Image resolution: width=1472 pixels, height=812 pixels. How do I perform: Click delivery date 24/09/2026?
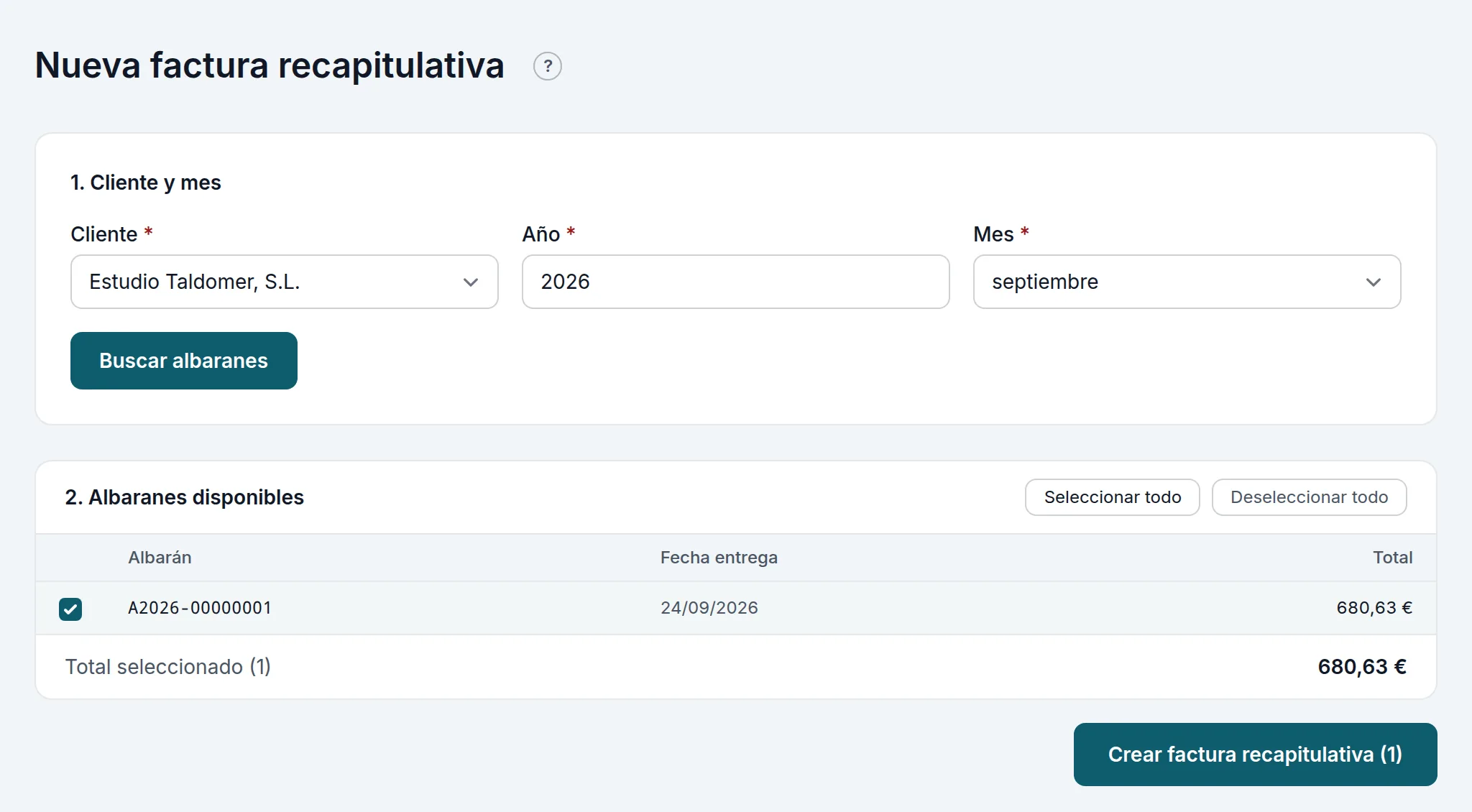pos(709,608)
